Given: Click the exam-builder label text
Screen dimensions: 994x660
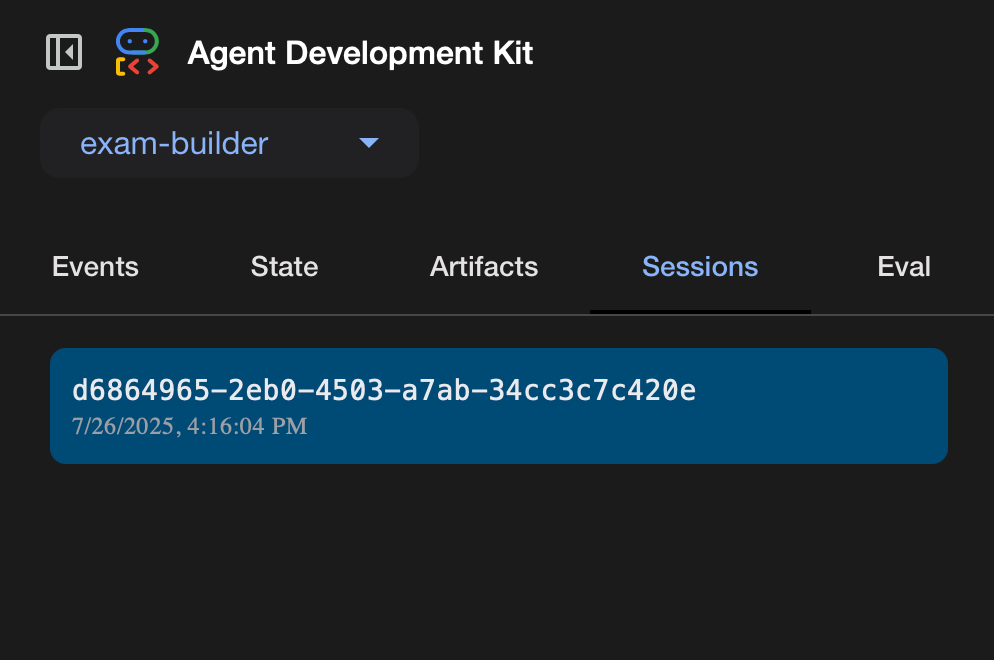Looking at the screenshot, I should pyautogui.click(x=174, y=143).
